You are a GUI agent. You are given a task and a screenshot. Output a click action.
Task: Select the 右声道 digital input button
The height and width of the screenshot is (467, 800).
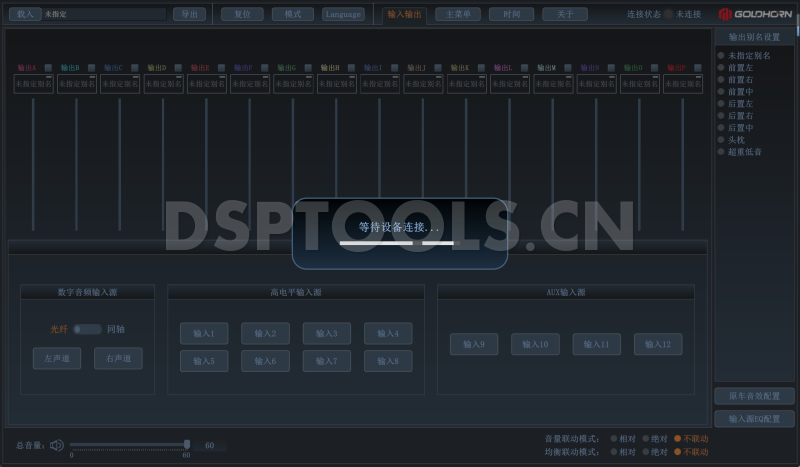click(118, 358)
